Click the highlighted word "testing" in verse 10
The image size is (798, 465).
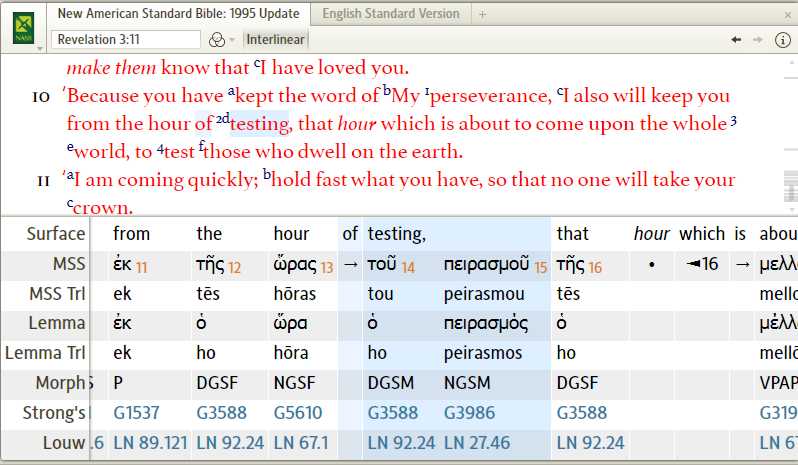coord(260,124)
